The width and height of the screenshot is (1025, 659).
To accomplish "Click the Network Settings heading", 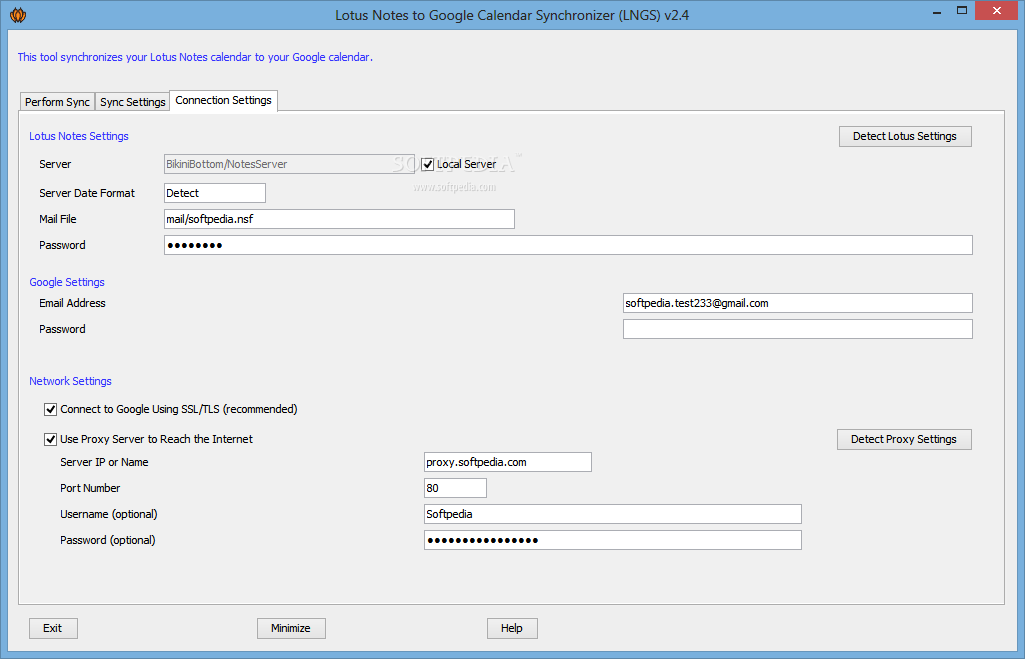I will pos(70,381).
